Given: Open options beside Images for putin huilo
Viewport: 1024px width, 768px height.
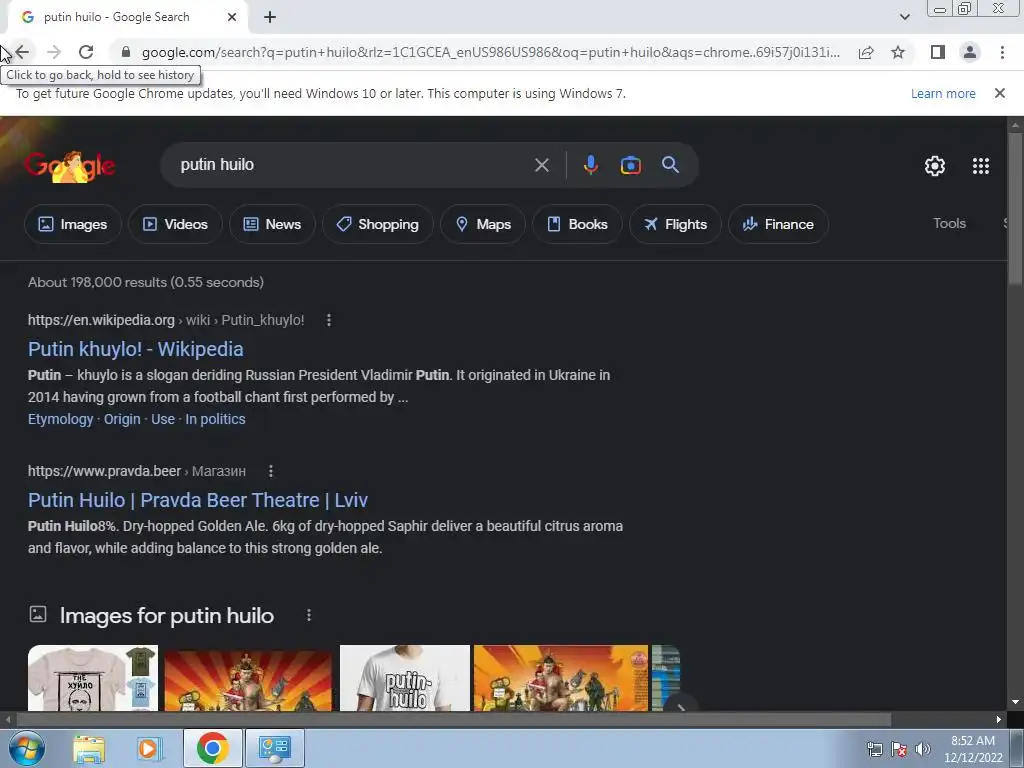Looking at the screenshot, I should 308,615.
